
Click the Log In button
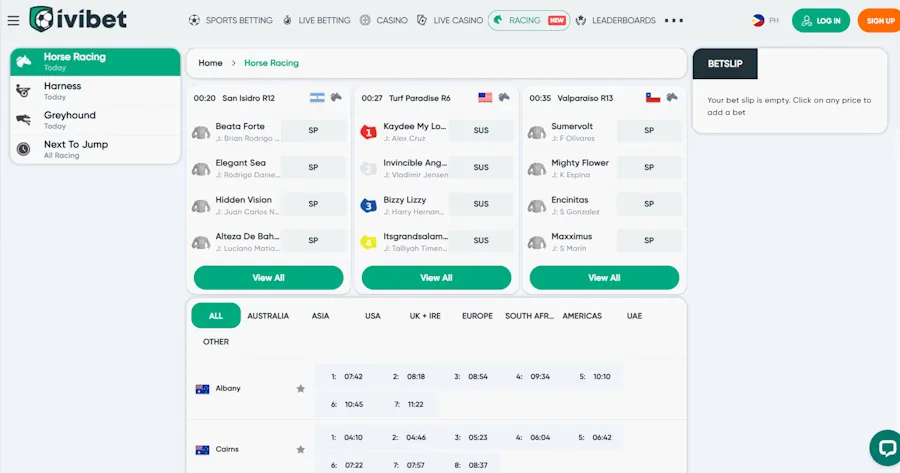(821, 21)
